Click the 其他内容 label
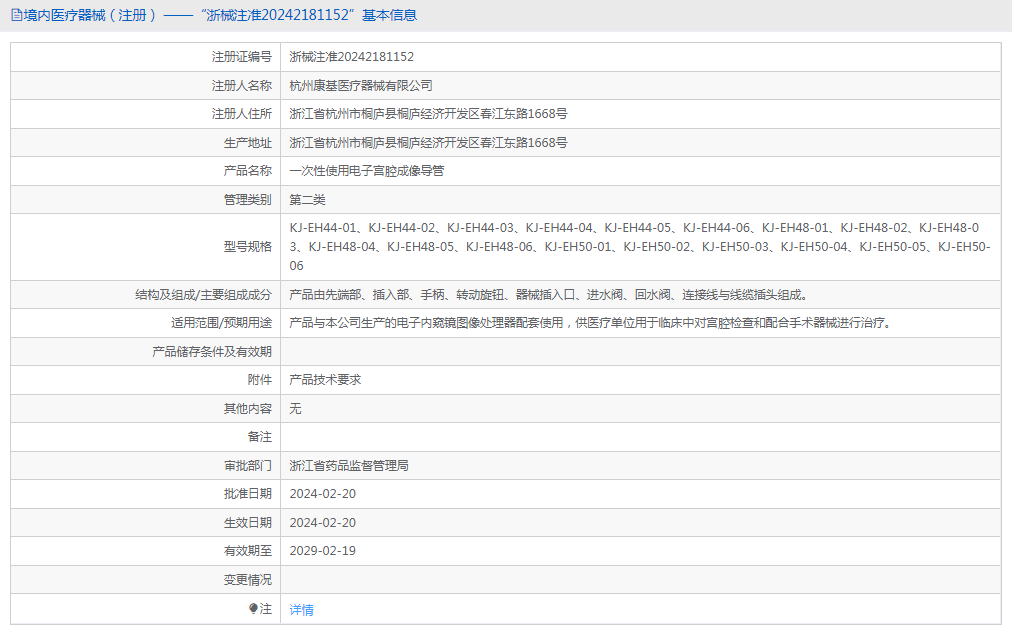The width and height of the screenshot is (1012, 630). tap(248, 409)
